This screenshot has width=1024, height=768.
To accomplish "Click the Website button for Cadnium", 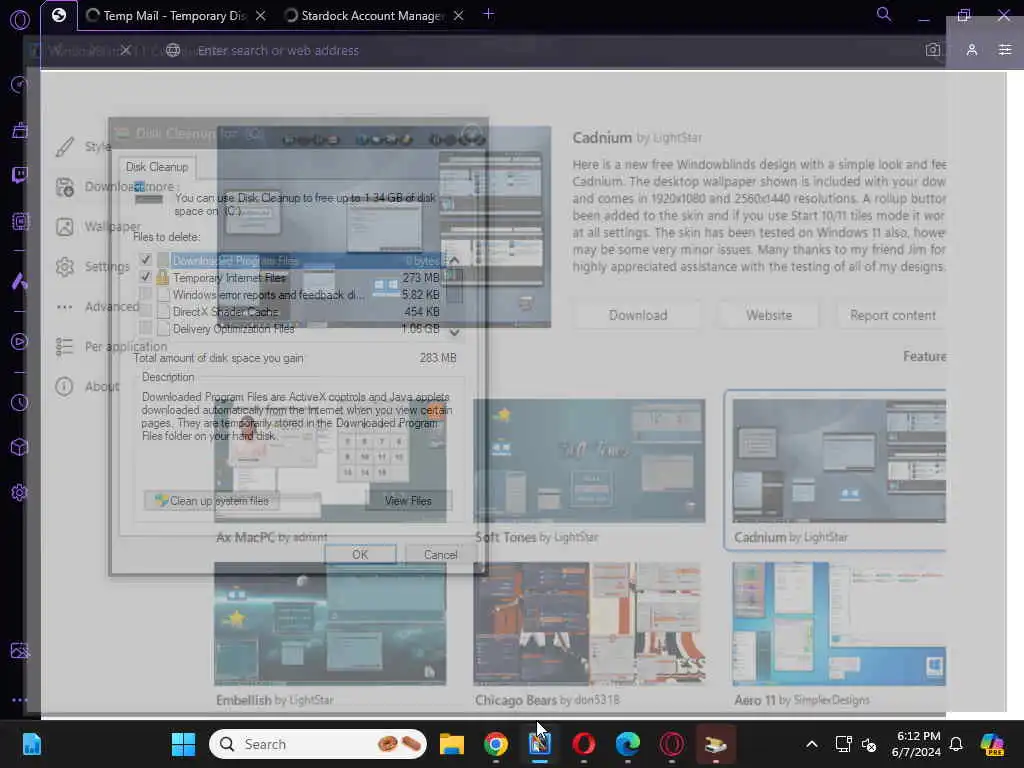I will [x=769, y=315].
